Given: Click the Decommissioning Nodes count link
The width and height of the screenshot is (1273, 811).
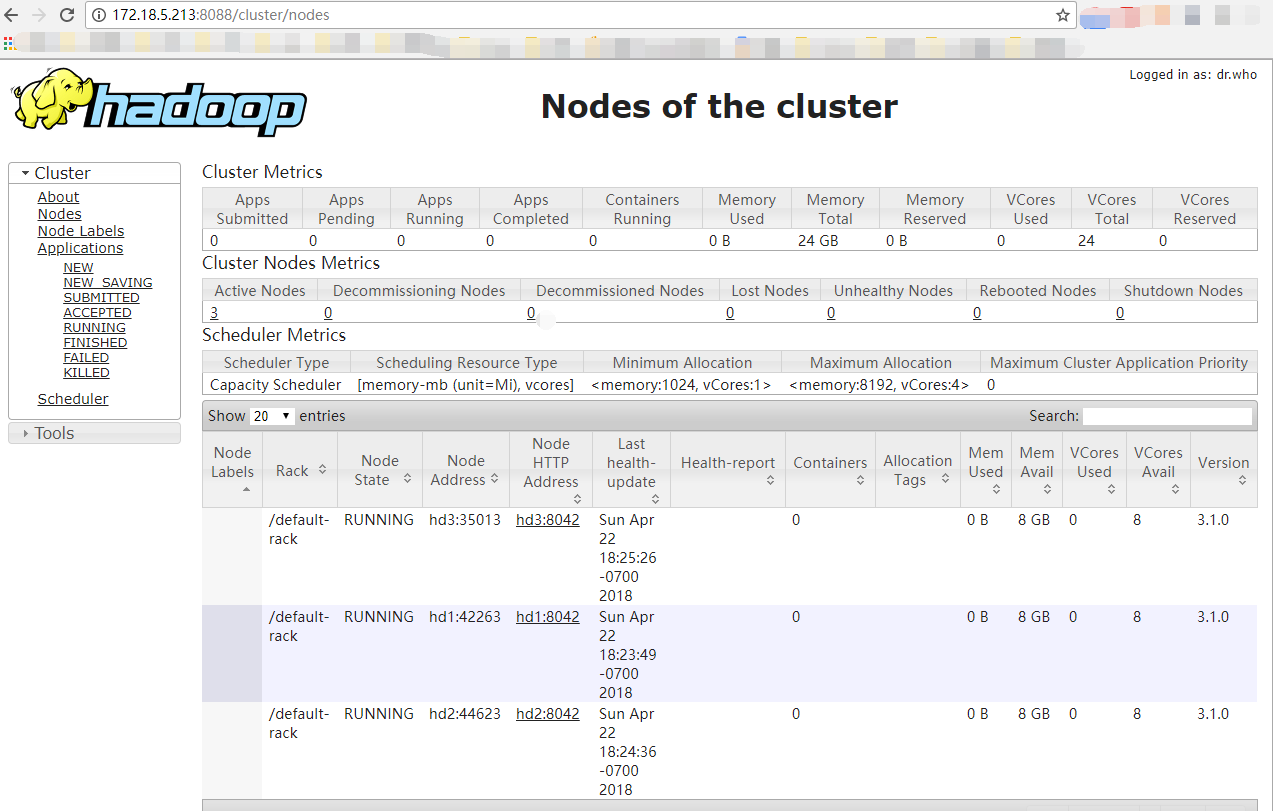Looking at the screenshot, I should (x=328, y=313).
